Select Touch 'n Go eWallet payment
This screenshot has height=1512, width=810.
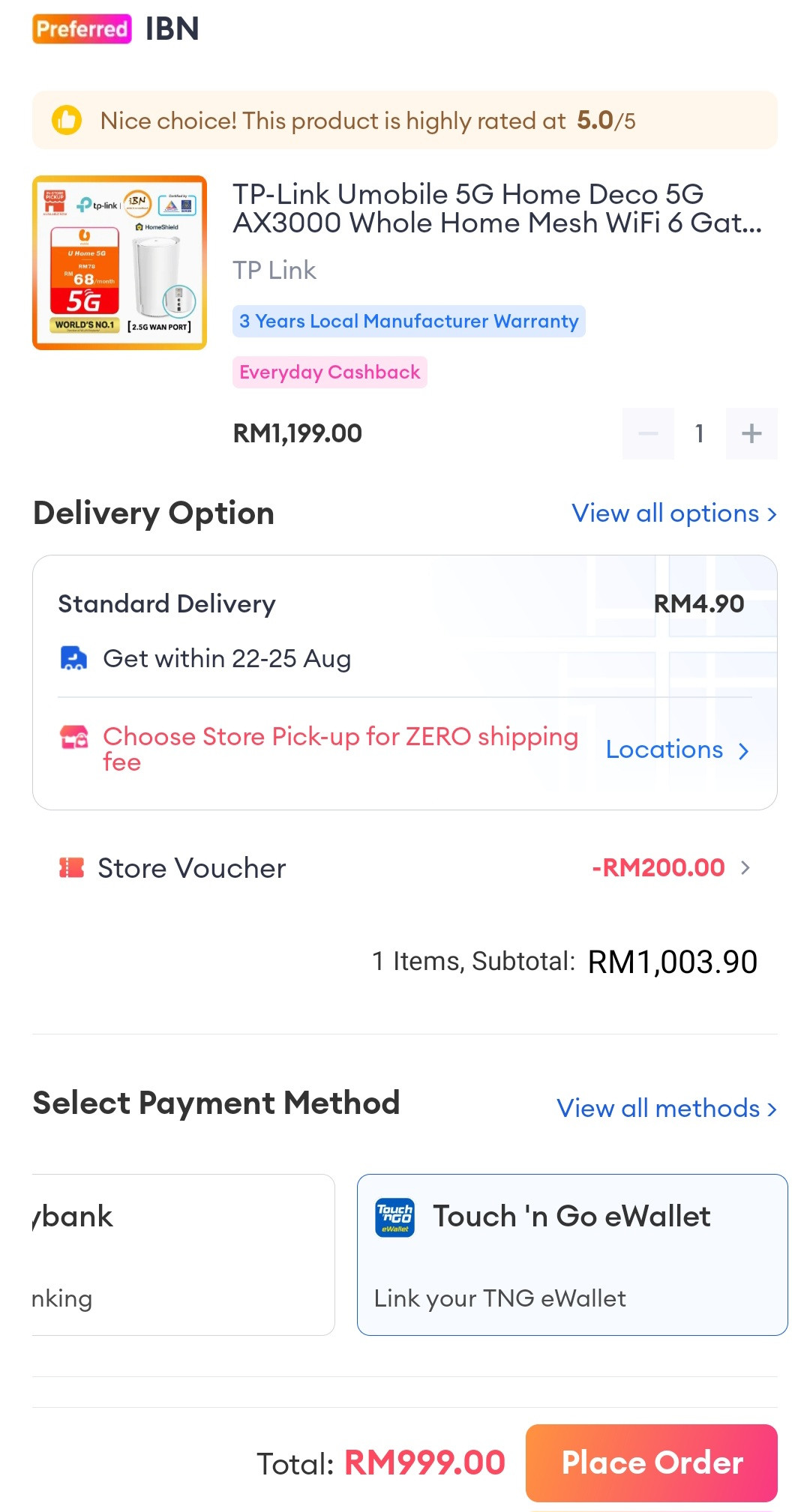pos(571,1254)
